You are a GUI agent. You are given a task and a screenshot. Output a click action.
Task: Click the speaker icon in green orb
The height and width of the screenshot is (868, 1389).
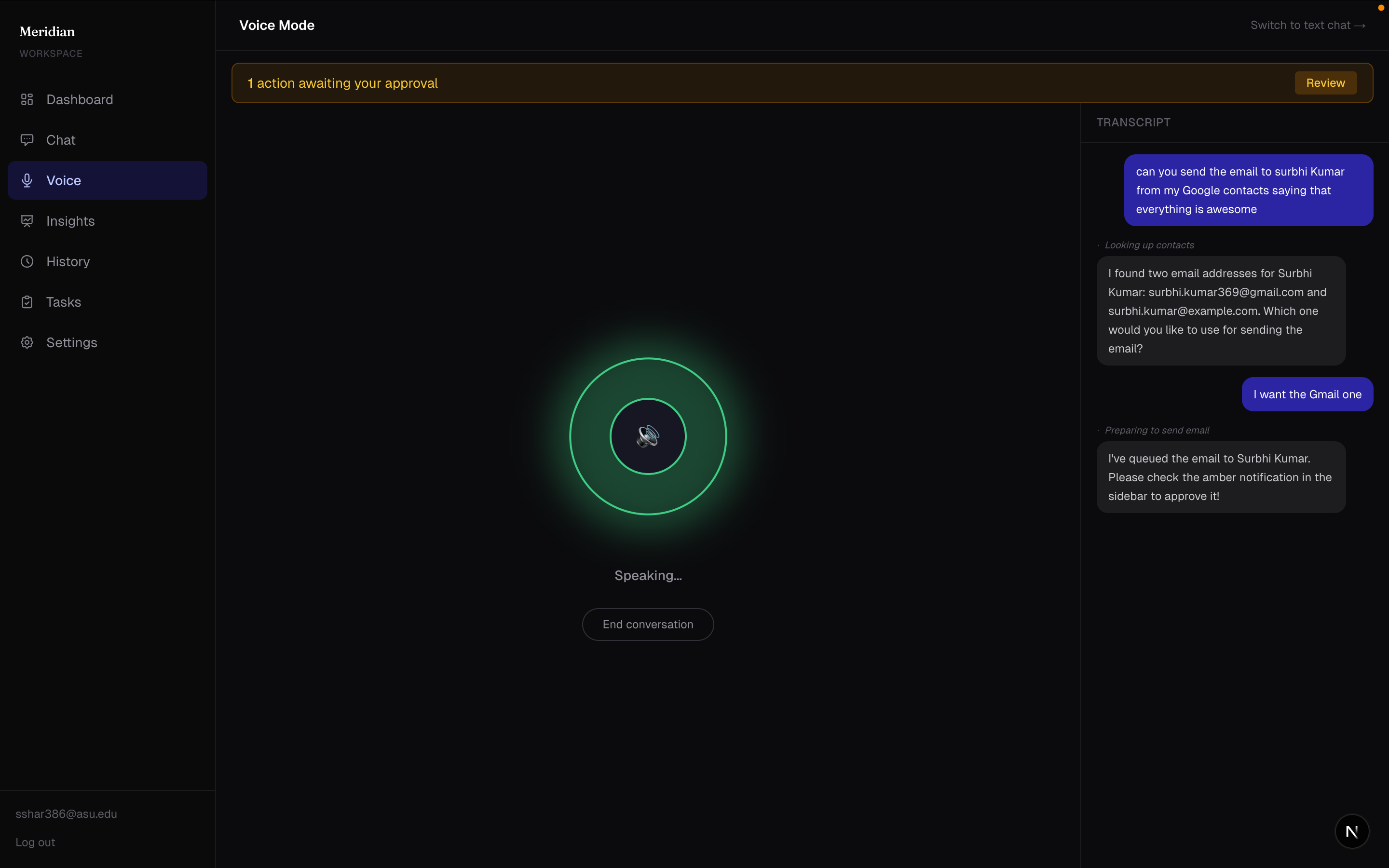(647, 436)
